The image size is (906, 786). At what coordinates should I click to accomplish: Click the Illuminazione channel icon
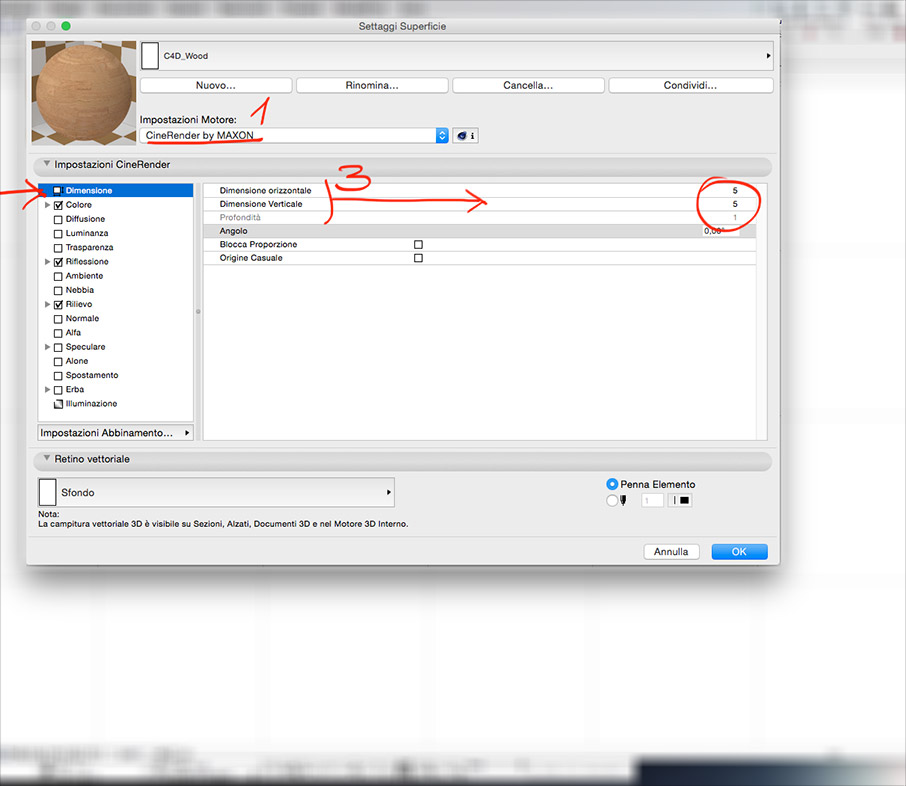click(58, 404)
